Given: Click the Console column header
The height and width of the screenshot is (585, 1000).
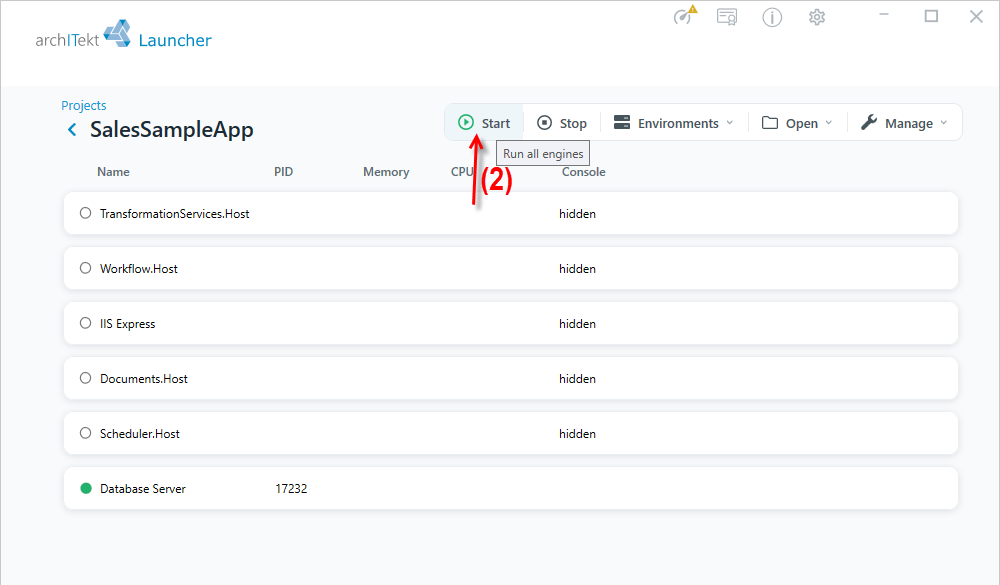Looking at the screenshot, I should [x=584, y=172].
